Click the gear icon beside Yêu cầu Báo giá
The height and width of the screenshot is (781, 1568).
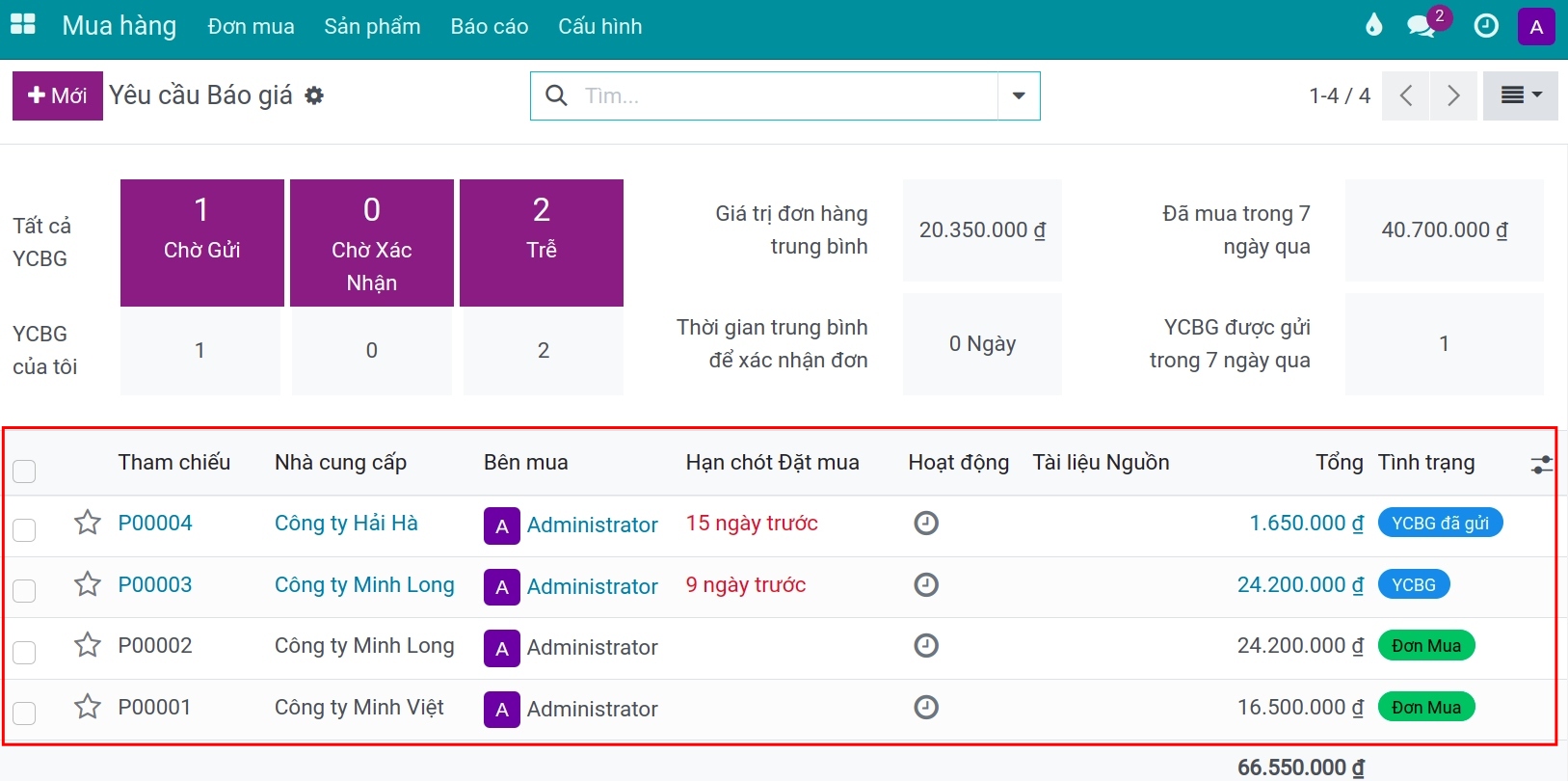[x=314, y=95]
